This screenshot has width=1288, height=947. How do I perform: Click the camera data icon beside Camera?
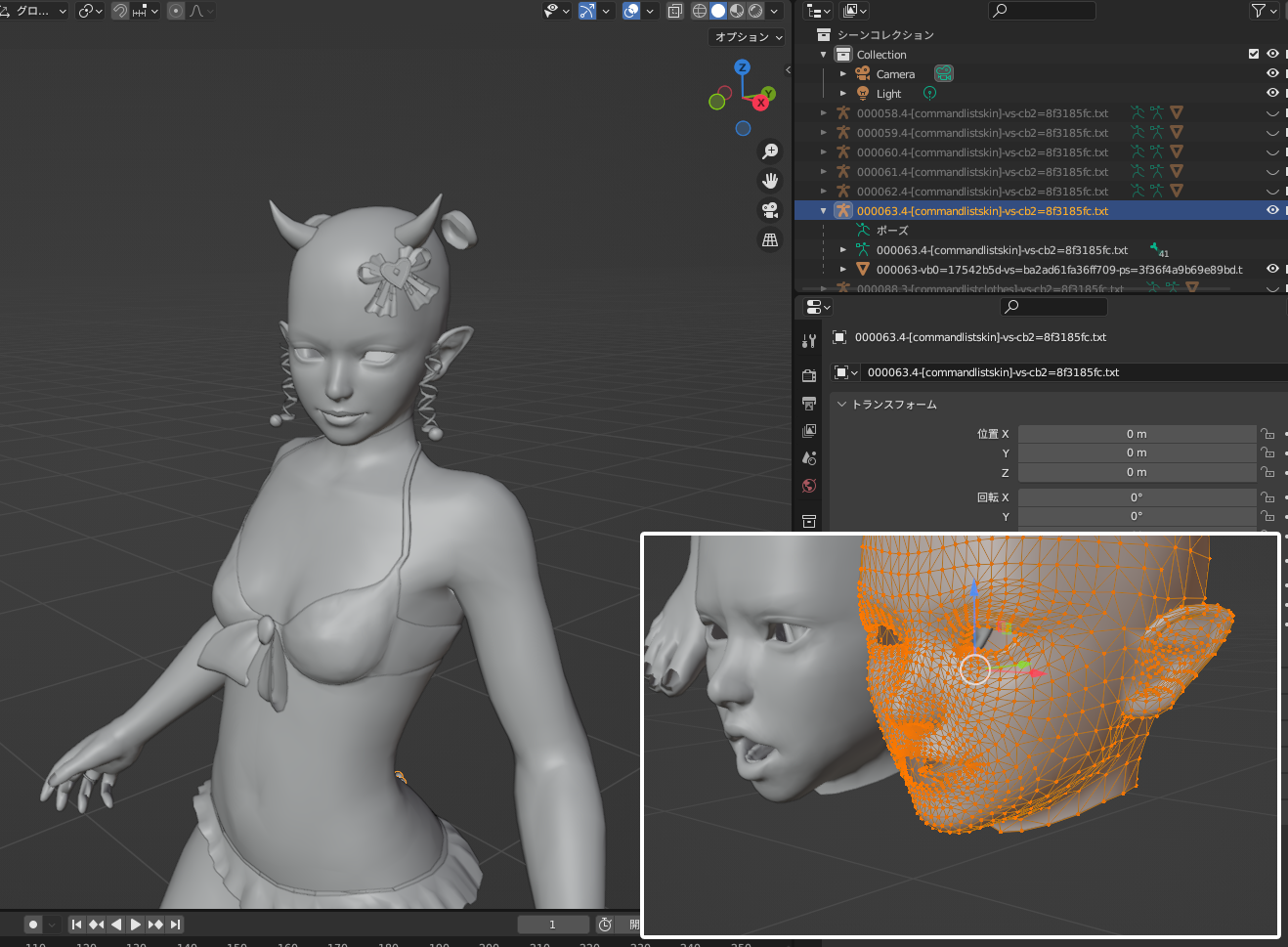click(x=943, y=73)
